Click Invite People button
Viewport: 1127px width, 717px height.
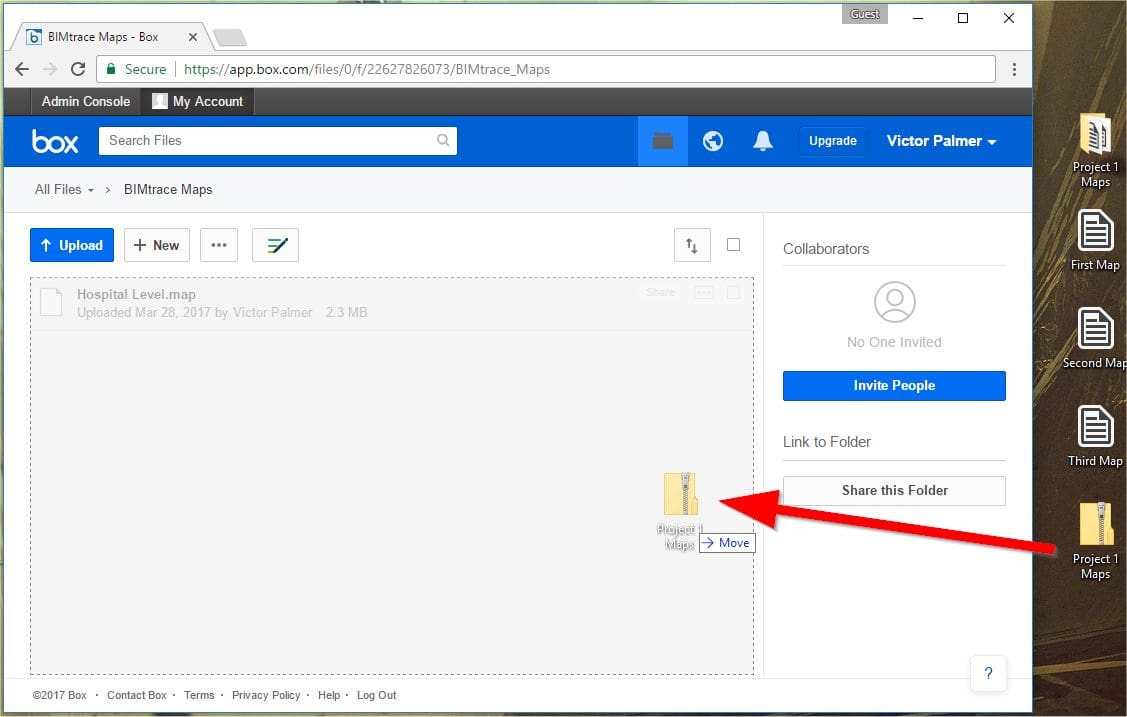coord(894,386)
